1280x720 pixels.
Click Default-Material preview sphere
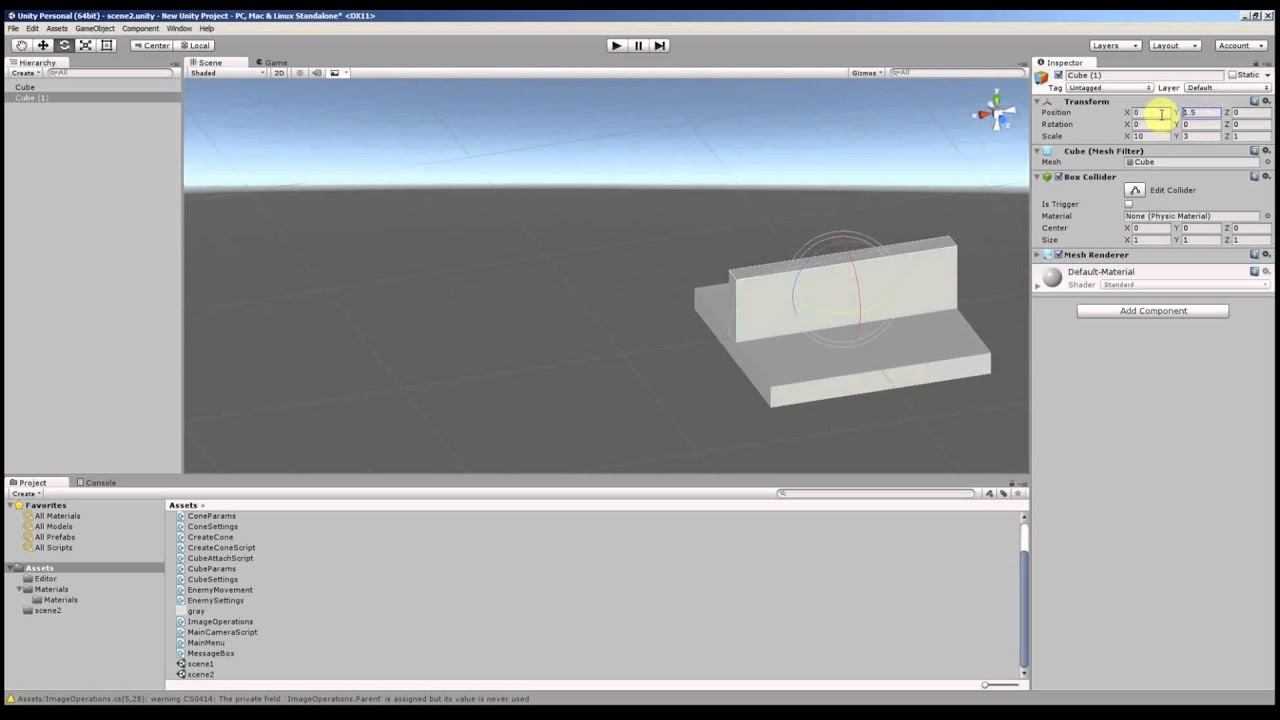coord(1052,277)
